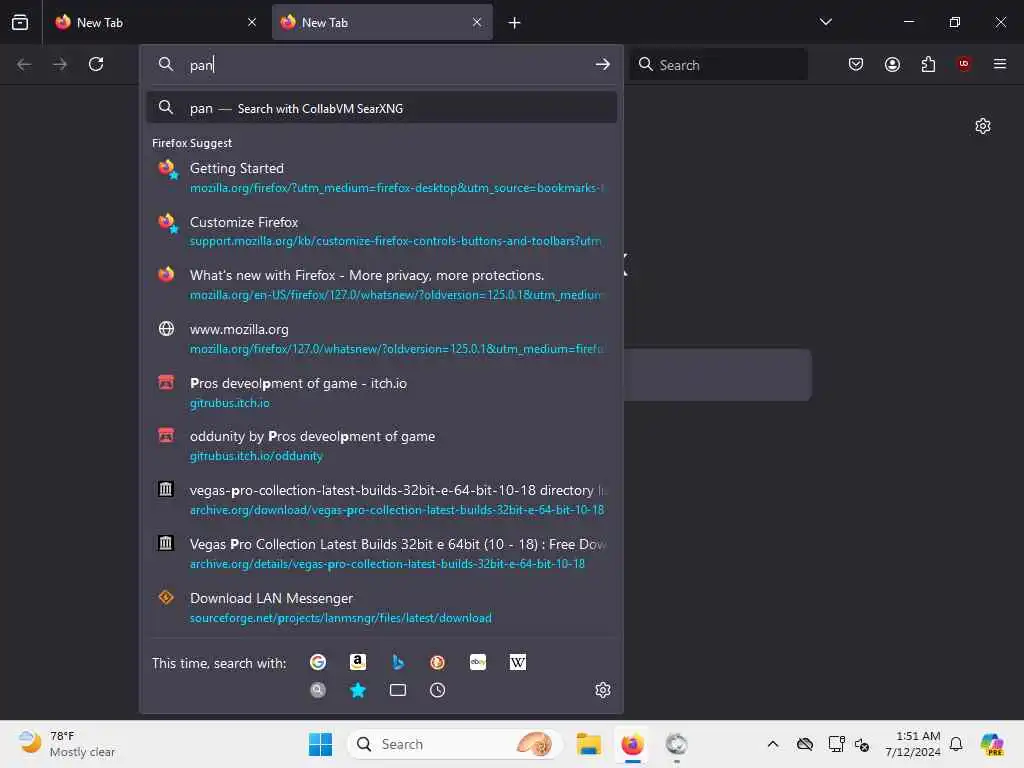
Task: Open the uBlock Origin extension
Action: coord(964,63)
